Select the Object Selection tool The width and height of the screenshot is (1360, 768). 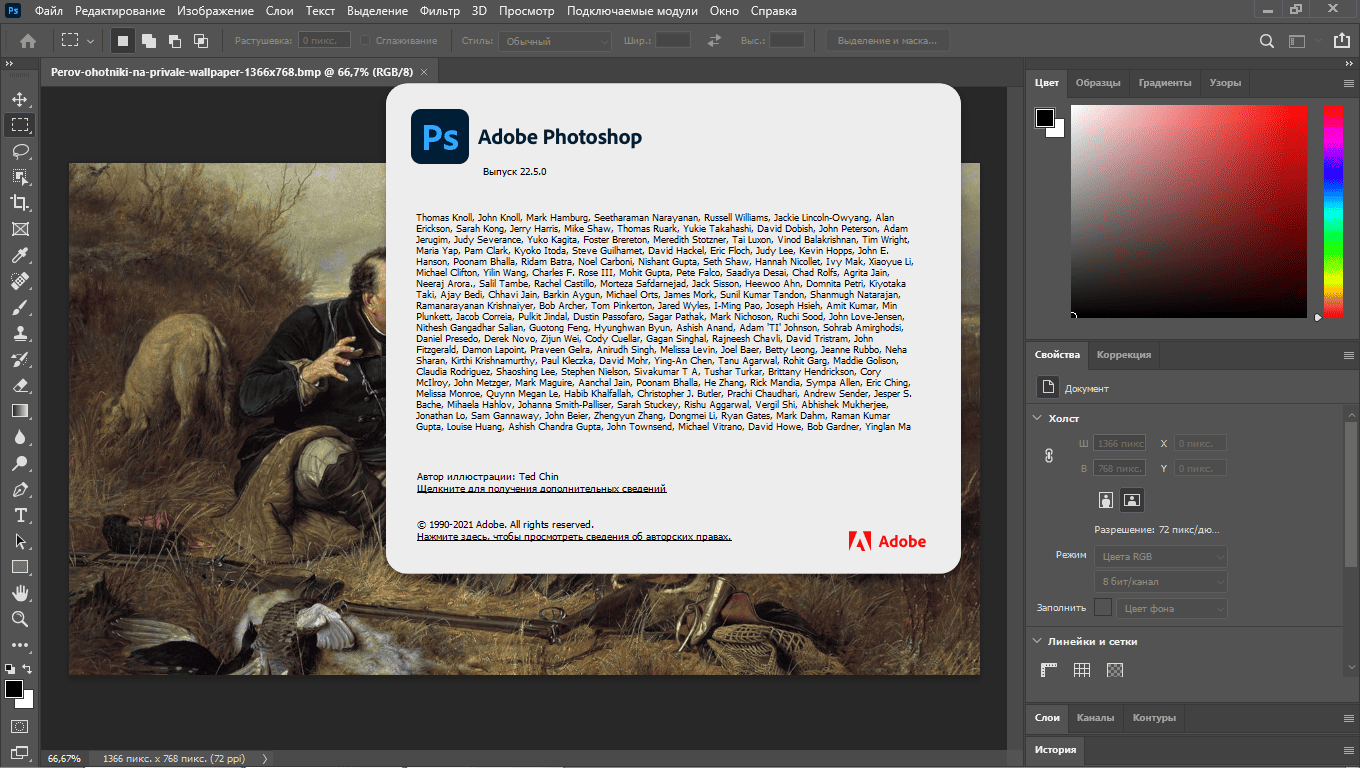[x=19, y=177]
